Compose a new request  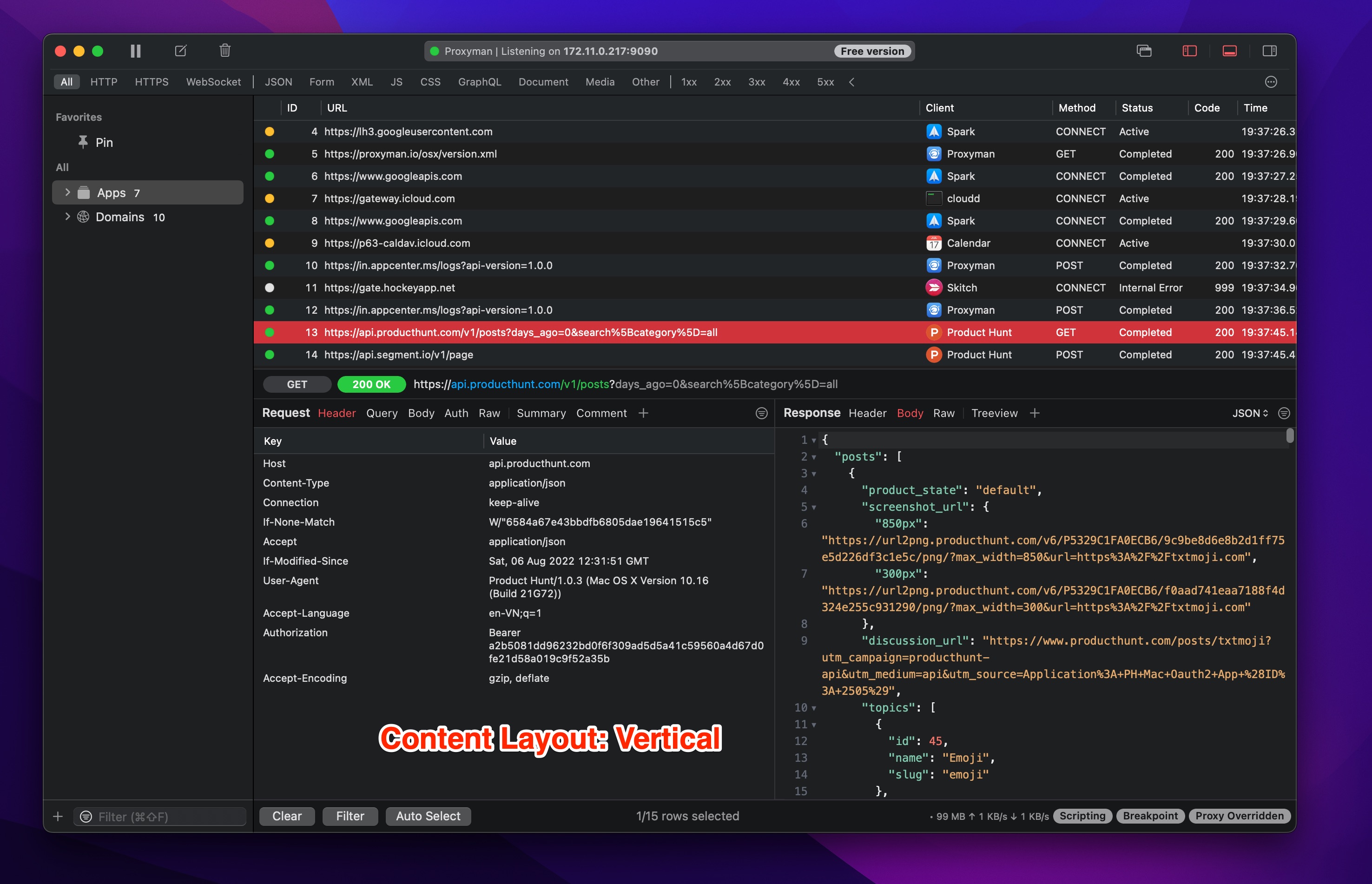tap(180, 51)
